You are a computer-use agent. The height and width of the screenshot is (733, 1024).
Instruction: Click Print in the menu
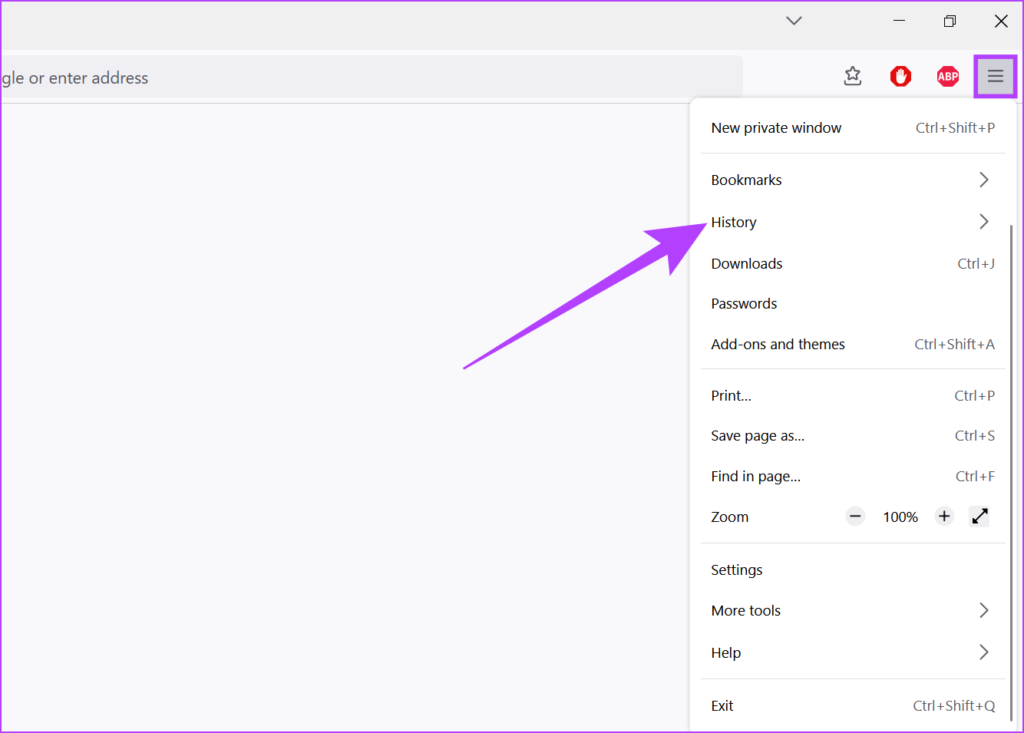(x=730, y=395)
